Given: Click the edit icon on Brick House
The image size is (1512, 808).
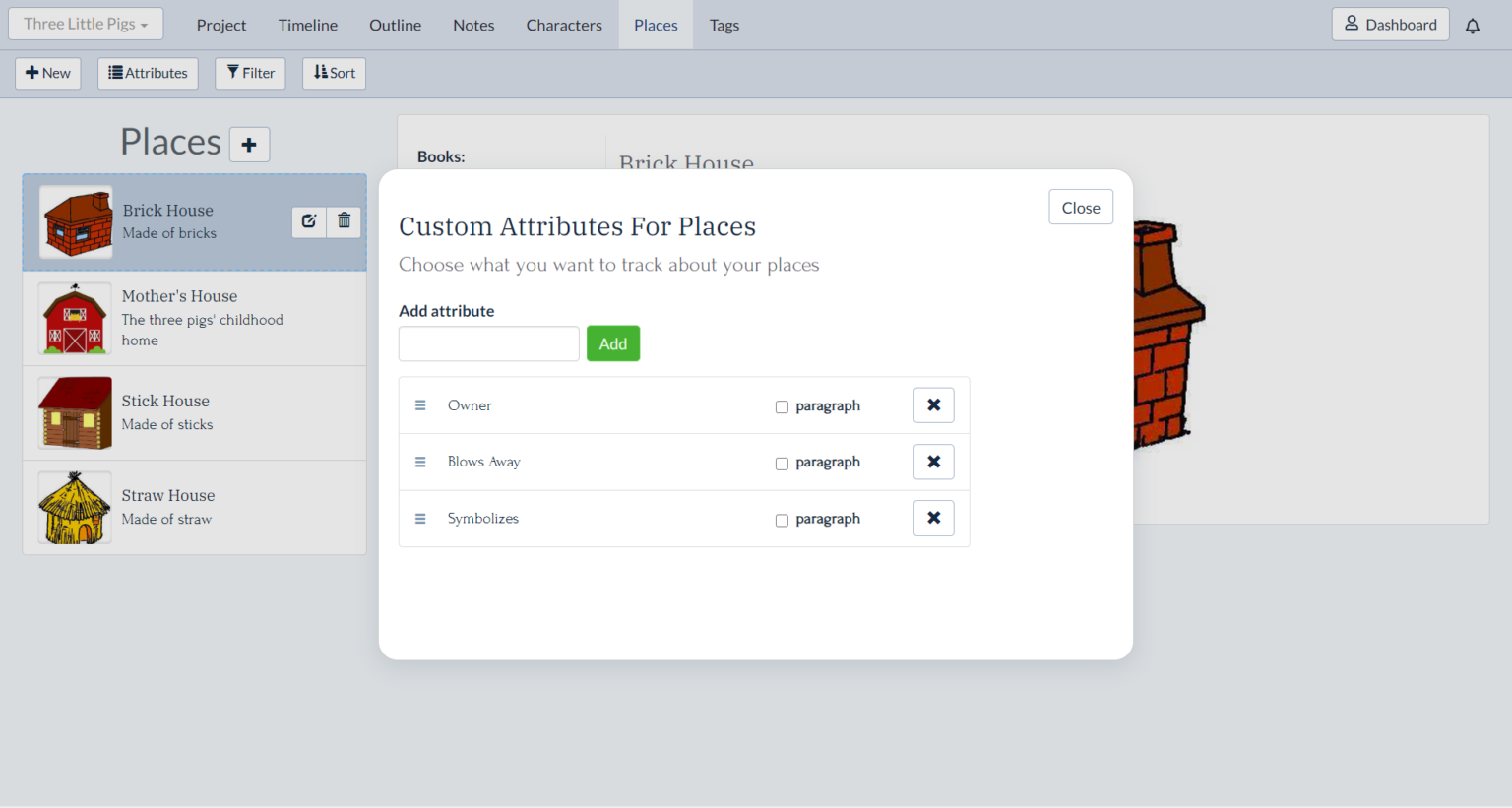Looking at the screenshot, I should coord(309,221).
